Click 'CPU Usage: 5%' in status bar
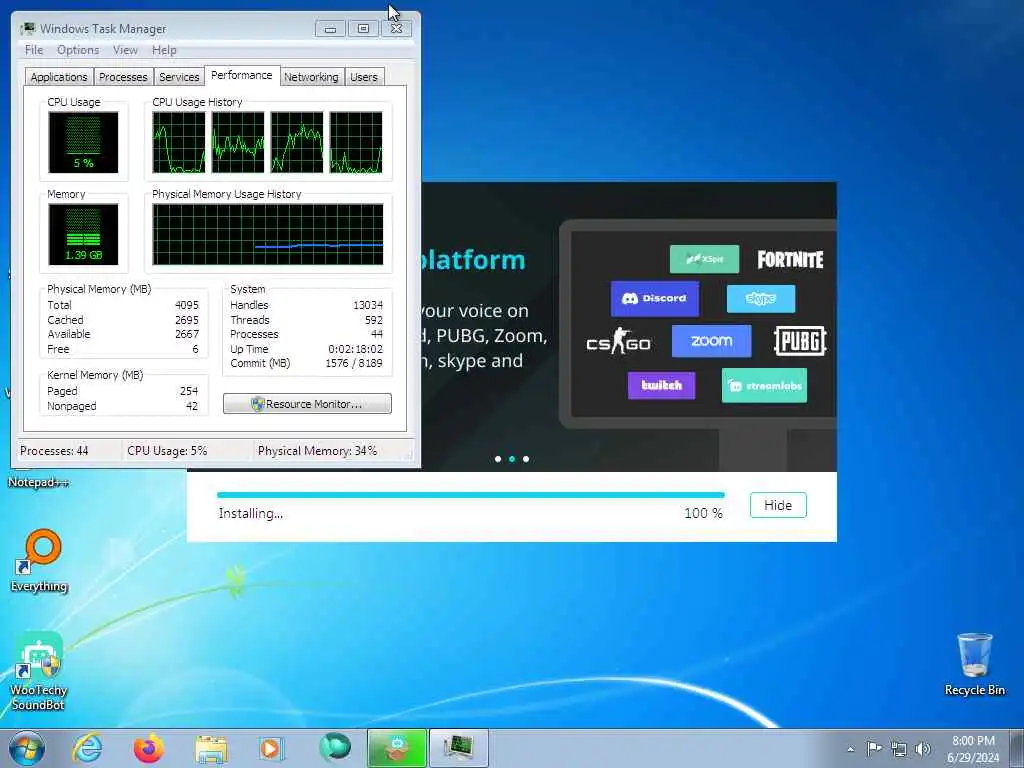 coord(167,451)
